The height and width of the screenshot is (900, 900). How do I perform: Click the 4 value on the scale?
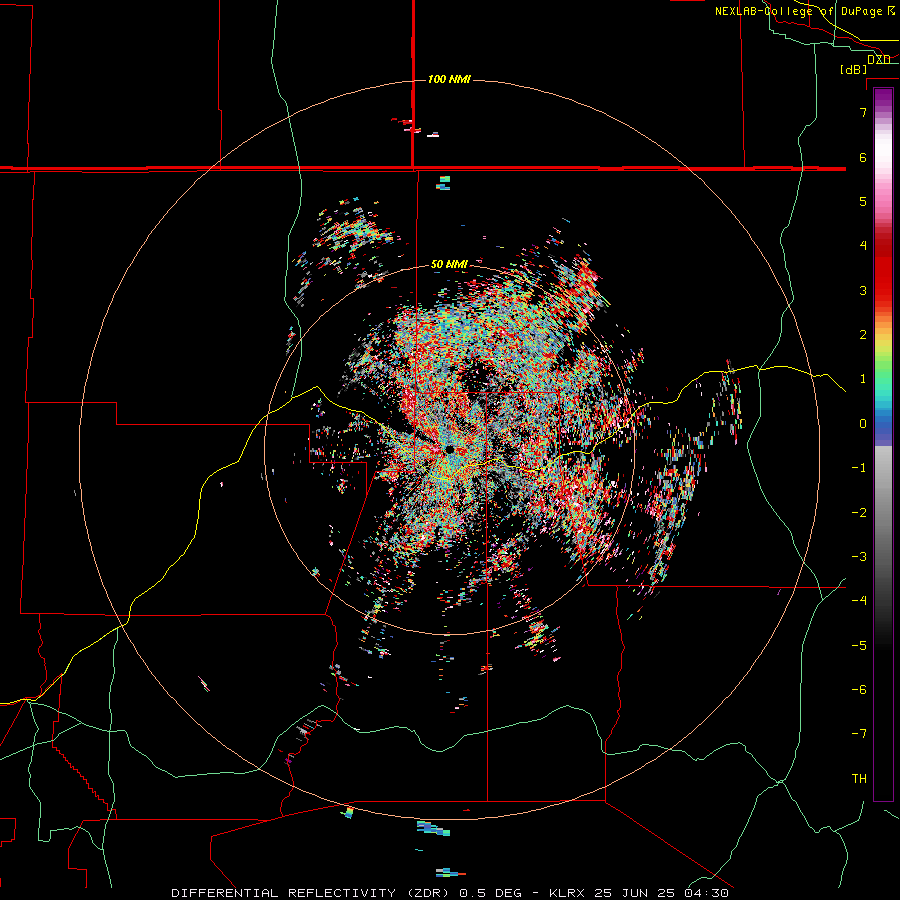pos(863,246)
